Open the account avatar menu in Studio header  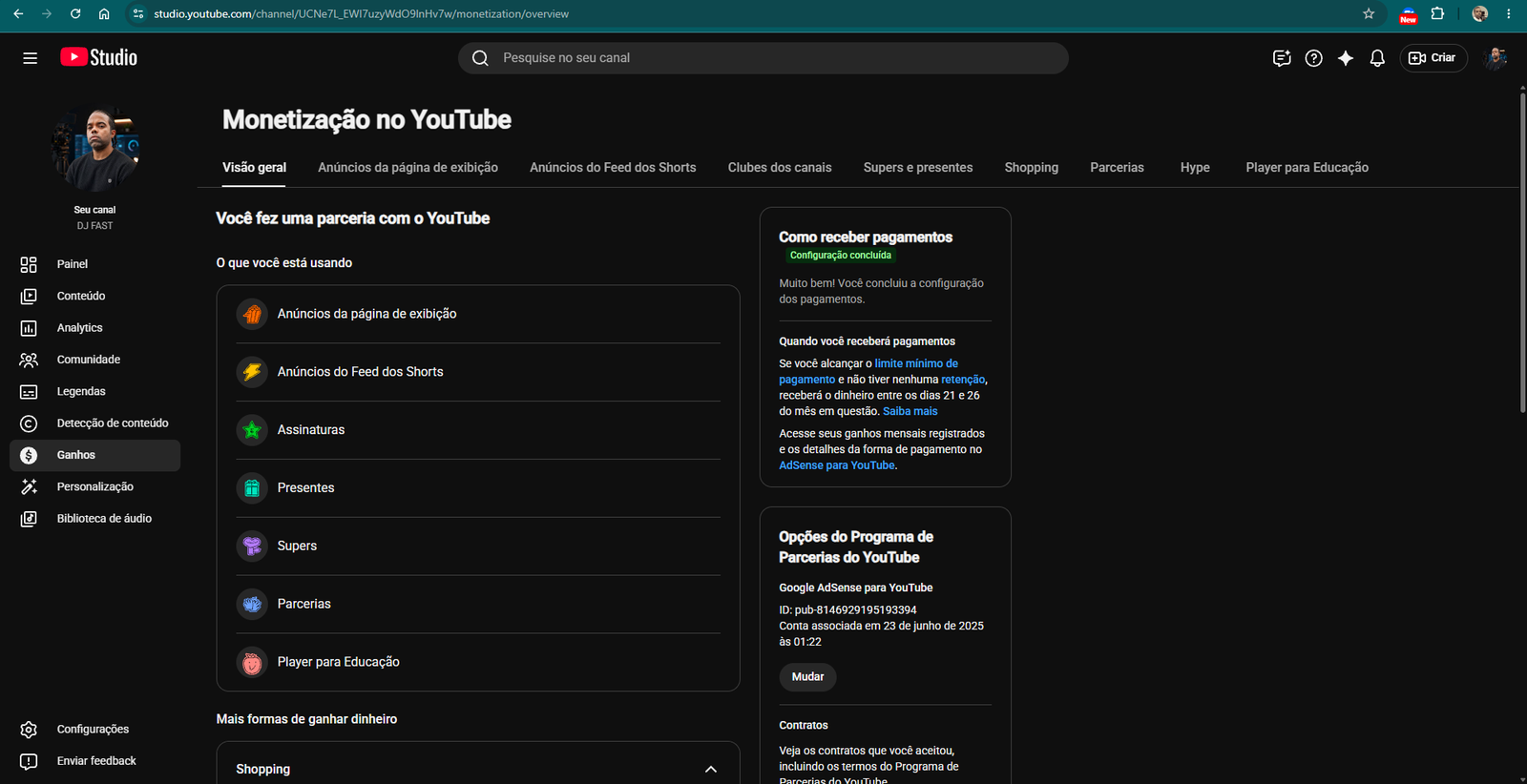1496,58
